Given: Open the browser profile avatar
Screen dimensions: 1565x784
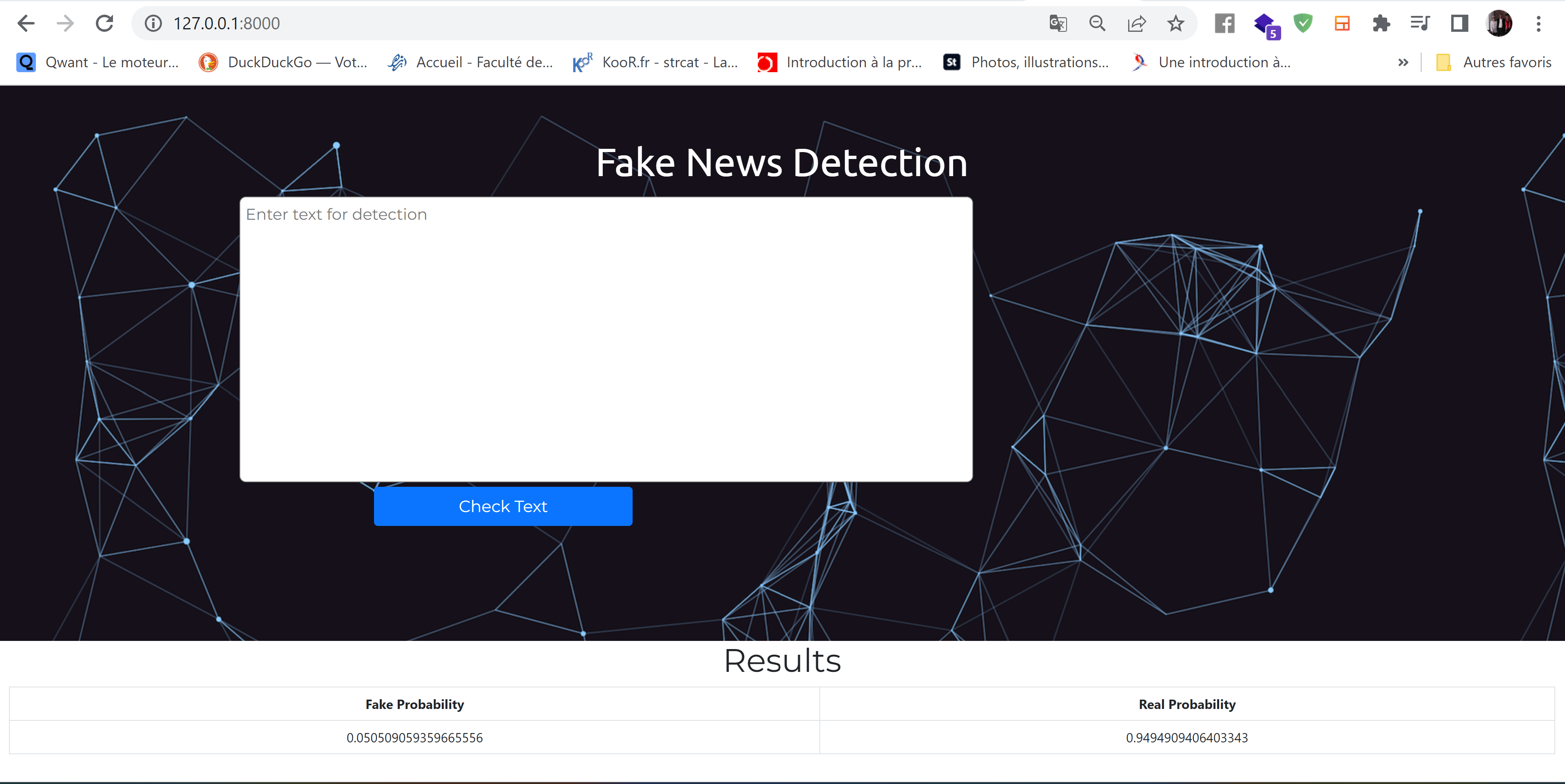Looking at the screenshot, I should pyautogui.click(x=1499, y=23).
